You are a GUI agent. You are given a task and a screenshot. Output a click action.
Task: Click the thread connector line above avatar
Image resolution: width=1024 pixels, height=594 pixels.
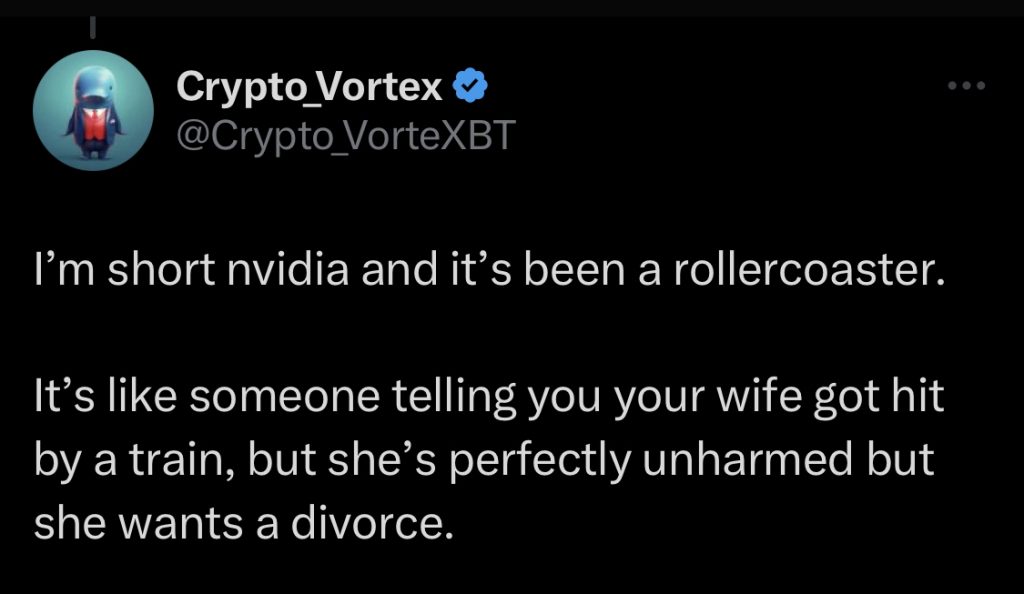click(x=93, y=27)
